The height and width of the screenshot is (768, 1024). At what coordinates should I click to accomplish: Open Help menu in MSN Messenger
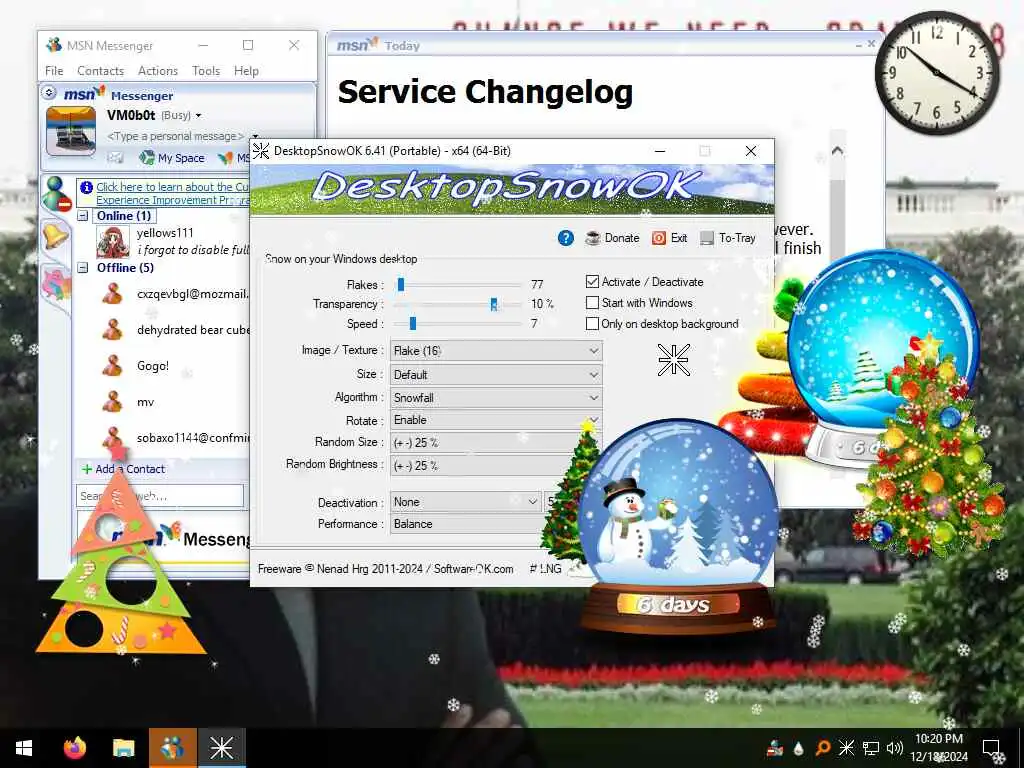pyautogui.click(x=246, y=71)
